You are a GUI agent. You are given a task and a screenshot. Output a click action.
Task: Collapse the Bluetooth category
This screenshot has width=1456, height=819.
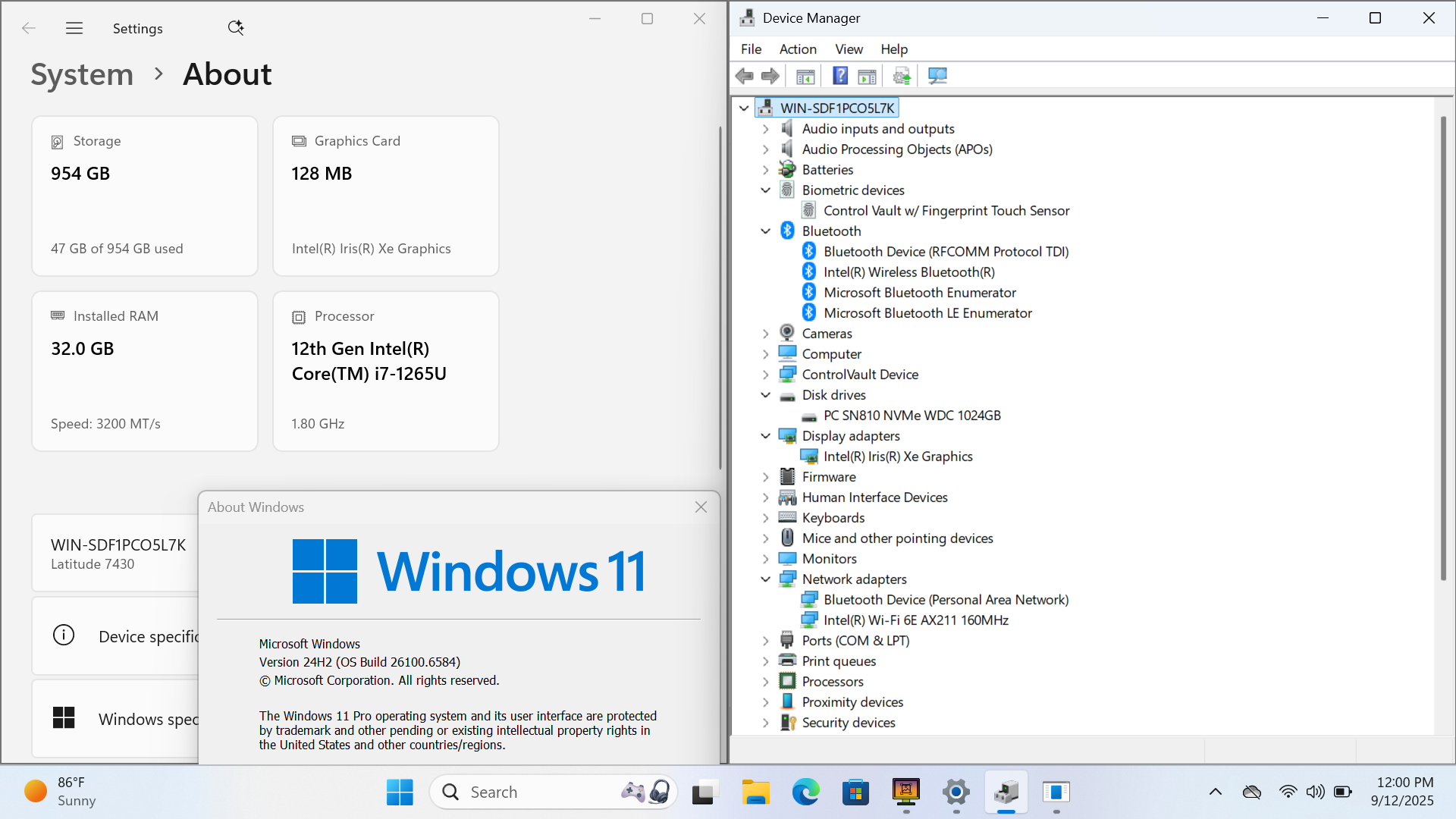pyautogui.click(x=765, y=231)
